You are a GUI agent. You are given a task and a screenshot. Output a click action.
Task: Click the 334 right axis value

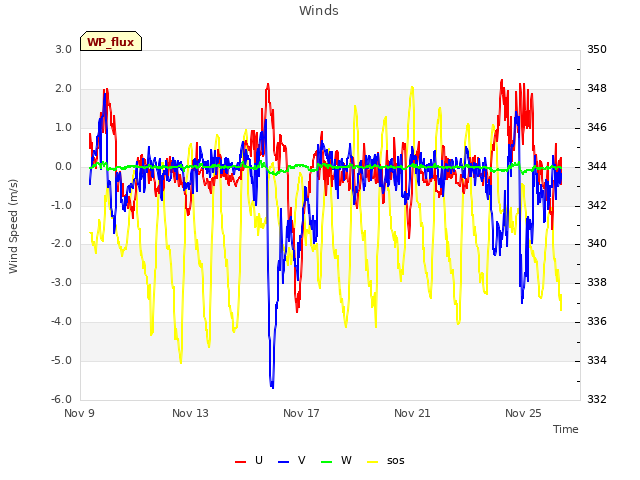point(597,360)
